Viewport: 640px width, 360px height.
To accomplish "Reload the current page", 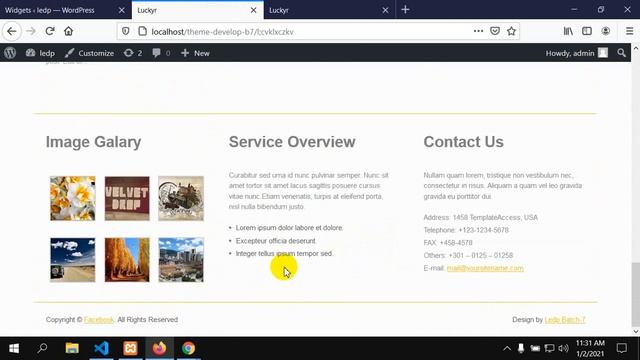I will [x=50, y=31].
